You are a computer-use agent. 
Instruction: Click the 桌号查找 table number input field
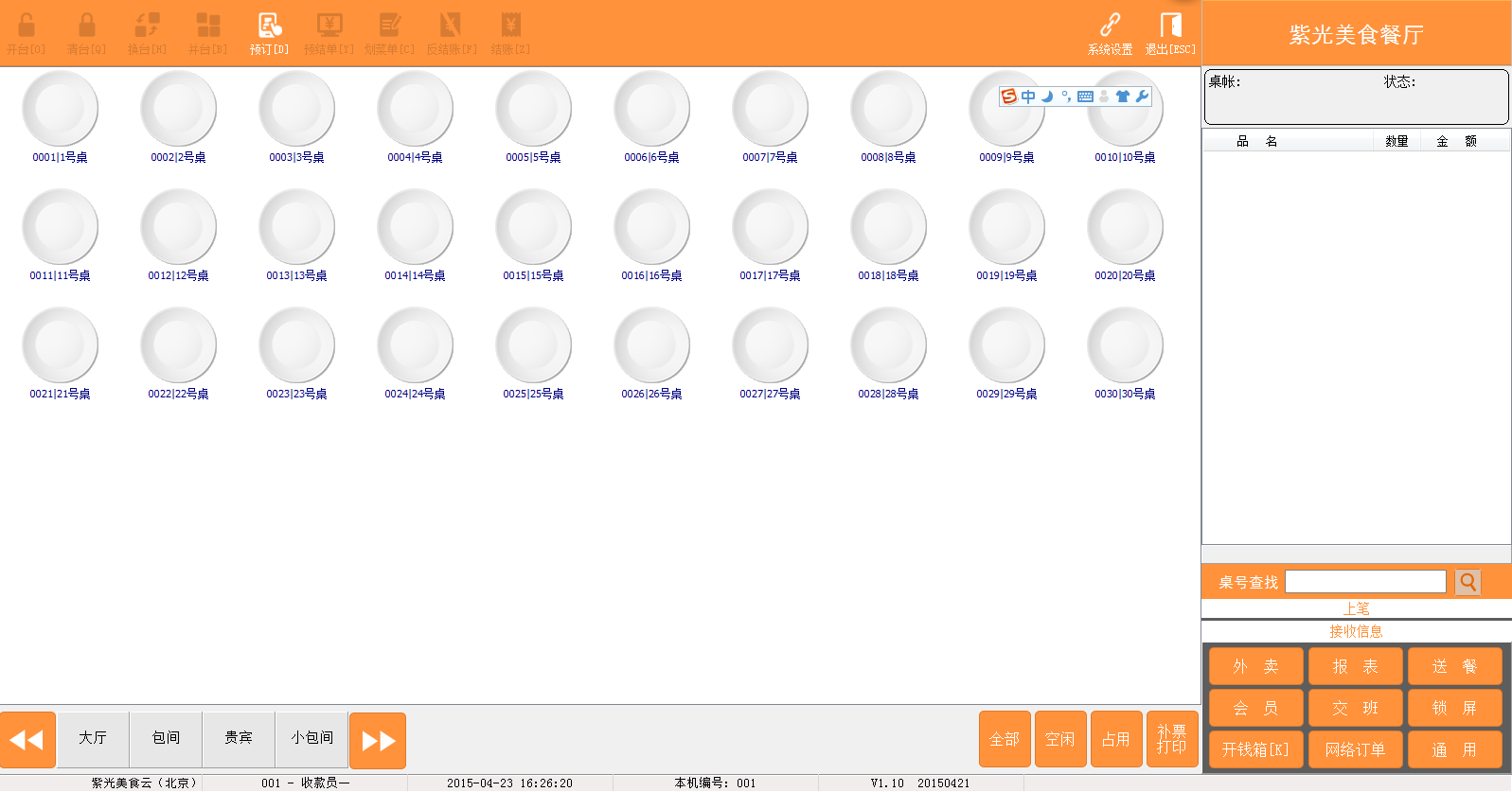(1364, 582)
